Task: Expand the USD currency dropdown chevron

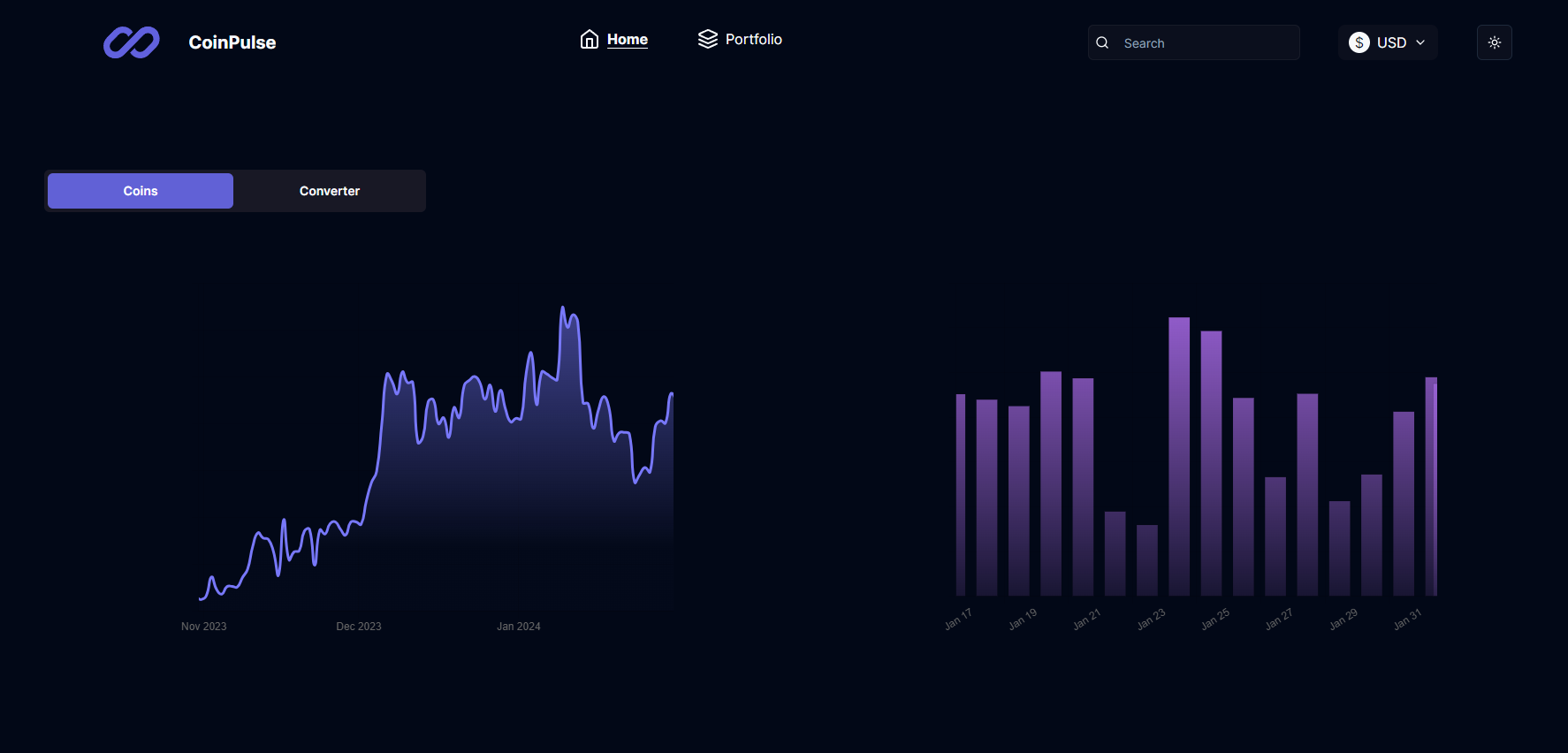Action: [1420, 42]
